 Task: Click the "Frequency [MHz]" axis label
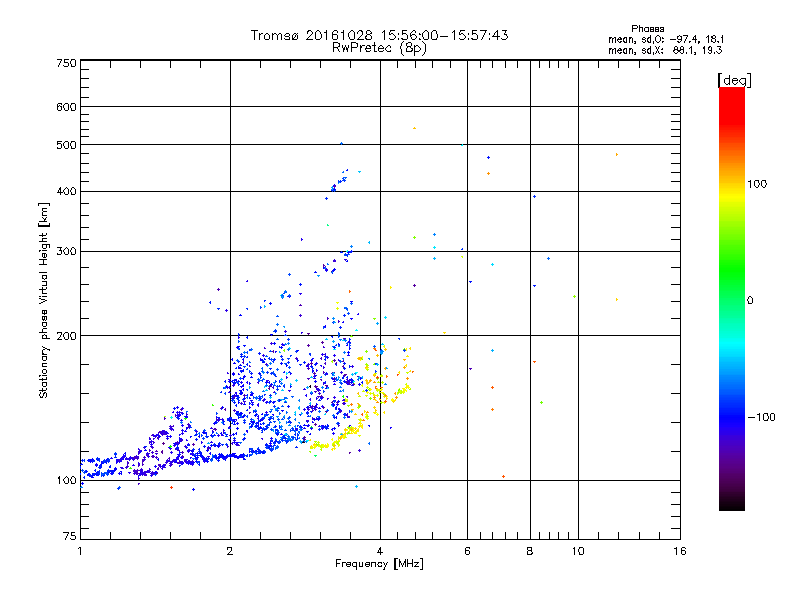click(379, 564)
